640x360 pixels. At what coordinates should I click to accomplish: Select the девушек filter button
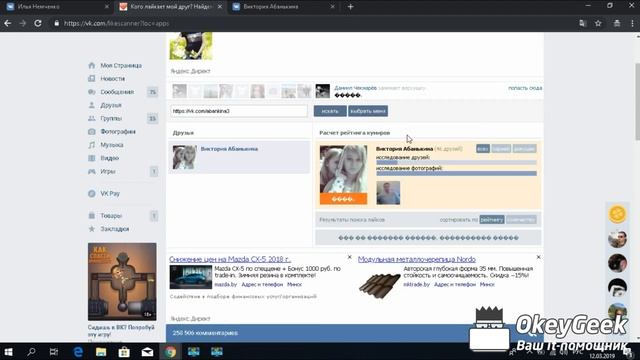(x=524, y=149)
